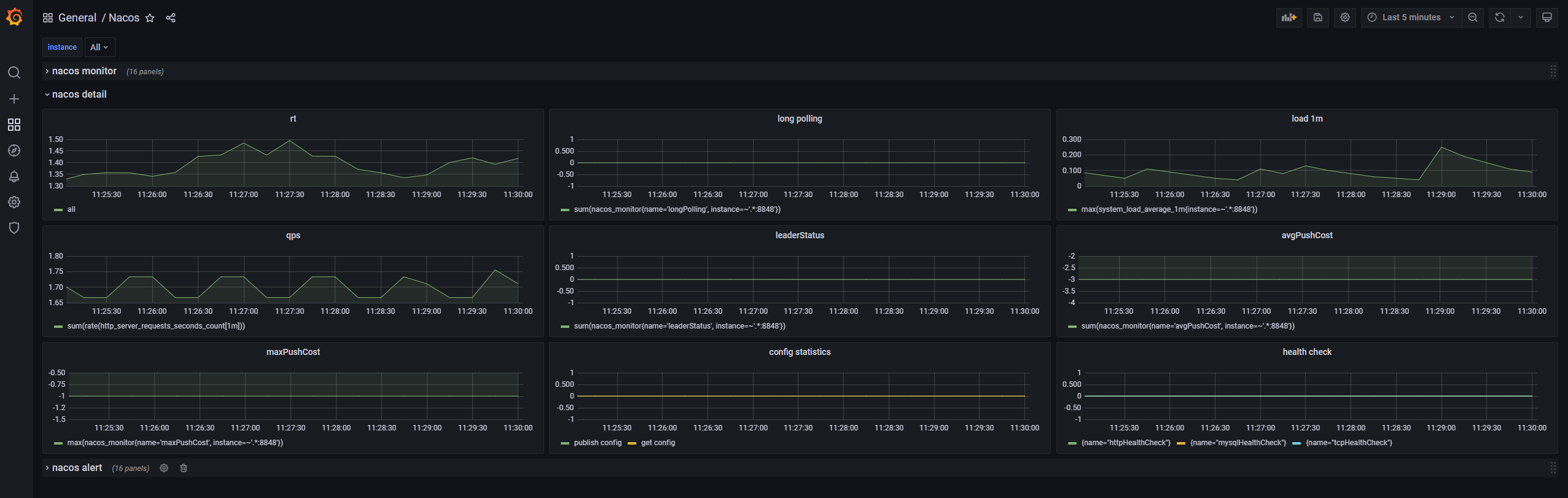The width and height of the screenshot is (1568, 498).
Task: Open the Configuration gear in sidebar
Action: tap(14, 202)
